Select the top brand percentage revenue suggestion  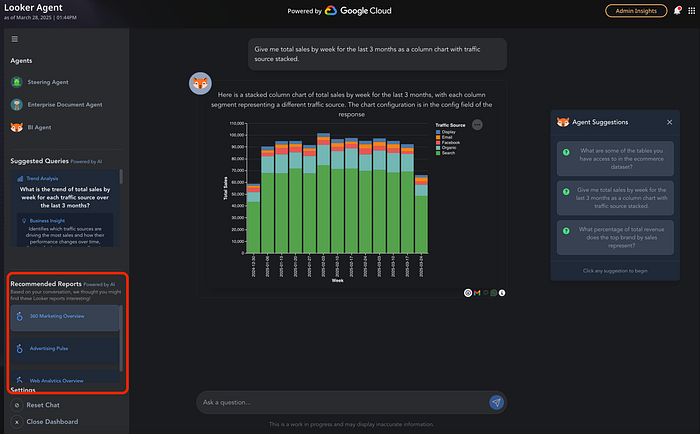615,238
